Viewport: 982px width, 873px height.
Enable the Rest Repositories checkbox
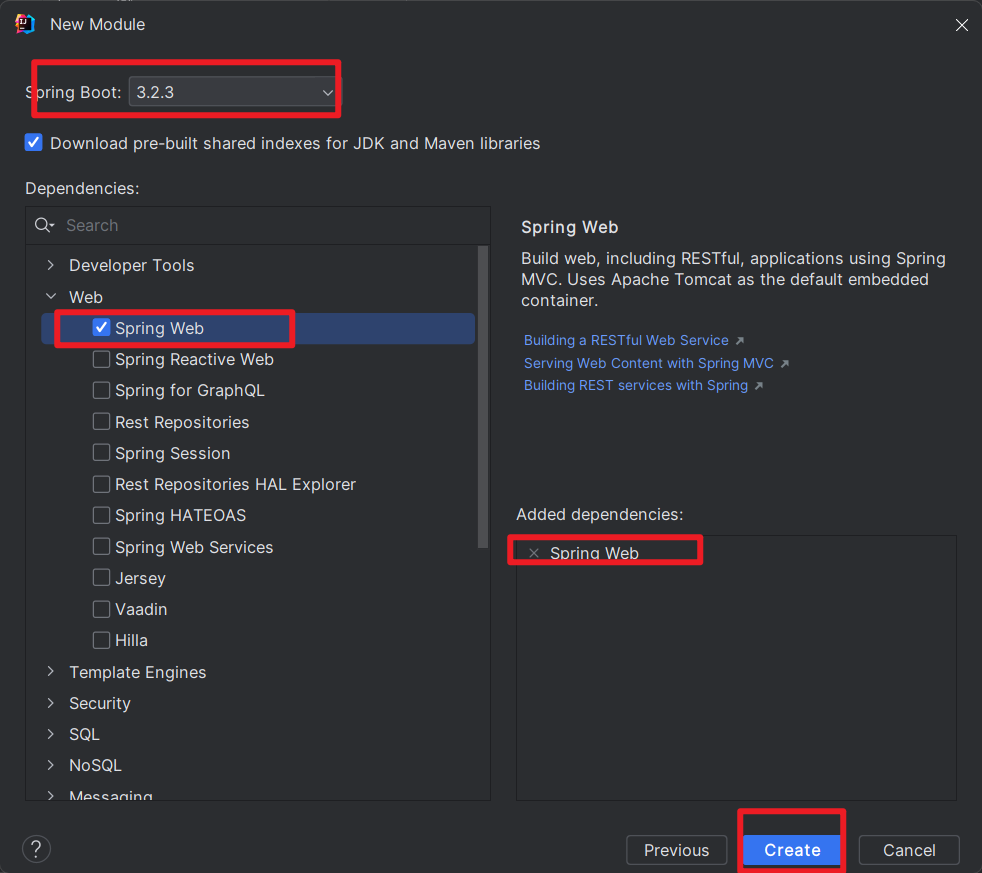(101, 421)
